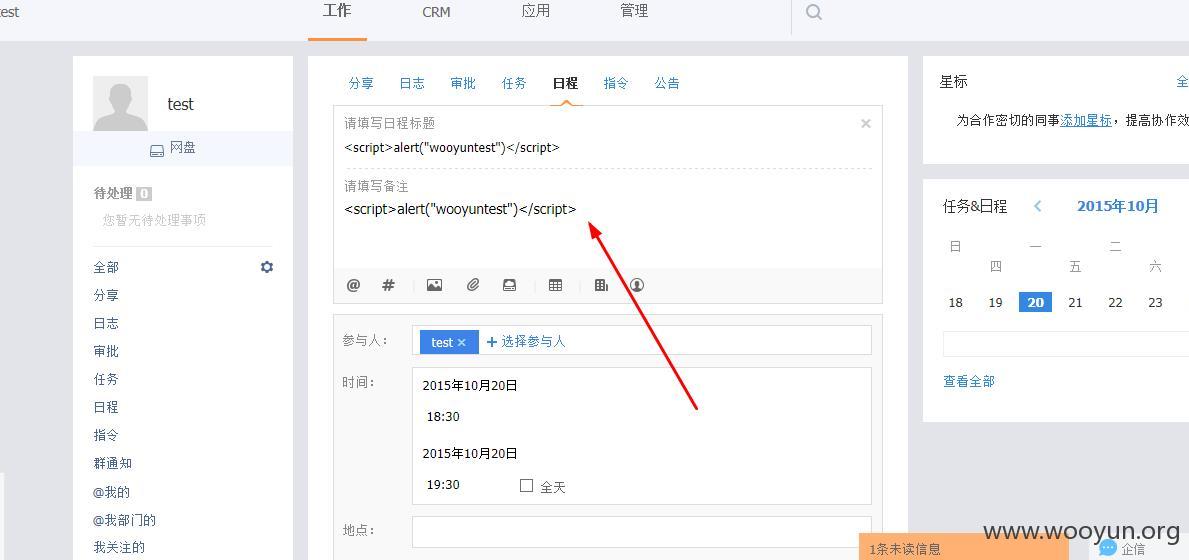Click the 19:30 end time
Image resolution: width=1189 pixels, height=560 pixels.
443,485
